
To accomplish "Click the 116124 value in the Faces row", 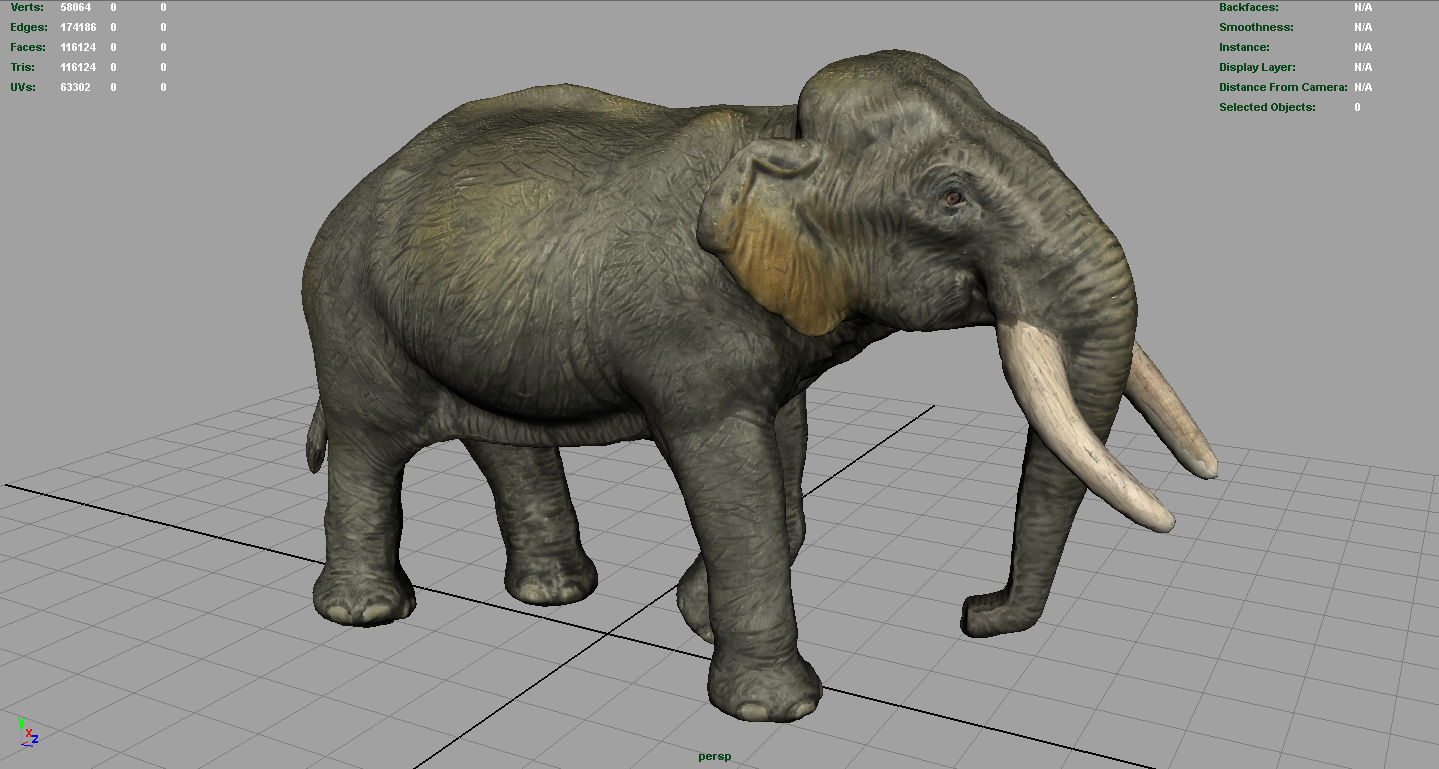I will (78, 47).
